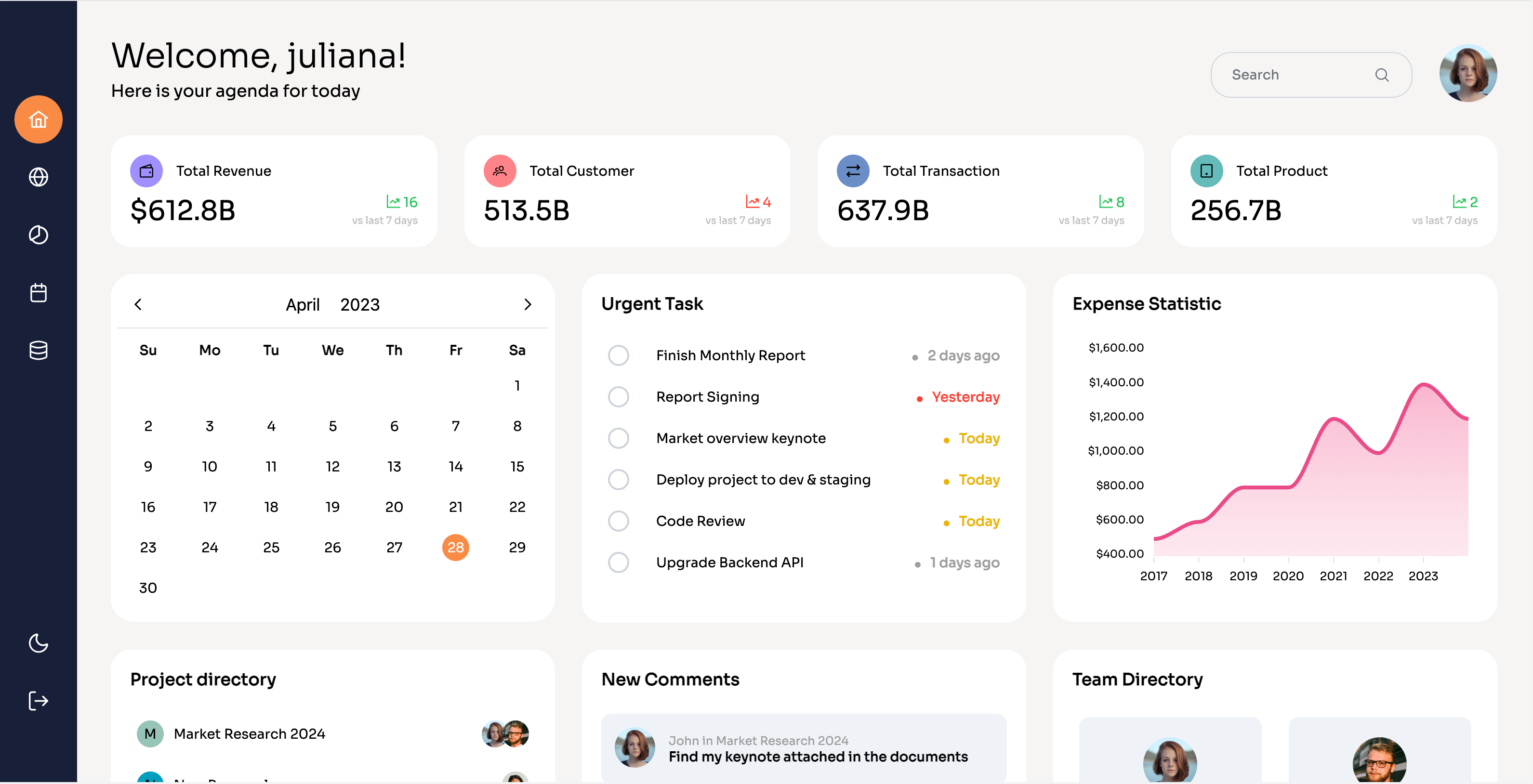Open the Market Research 2024 project
Screen dimensions: 1533x784
tap(250, 733)
